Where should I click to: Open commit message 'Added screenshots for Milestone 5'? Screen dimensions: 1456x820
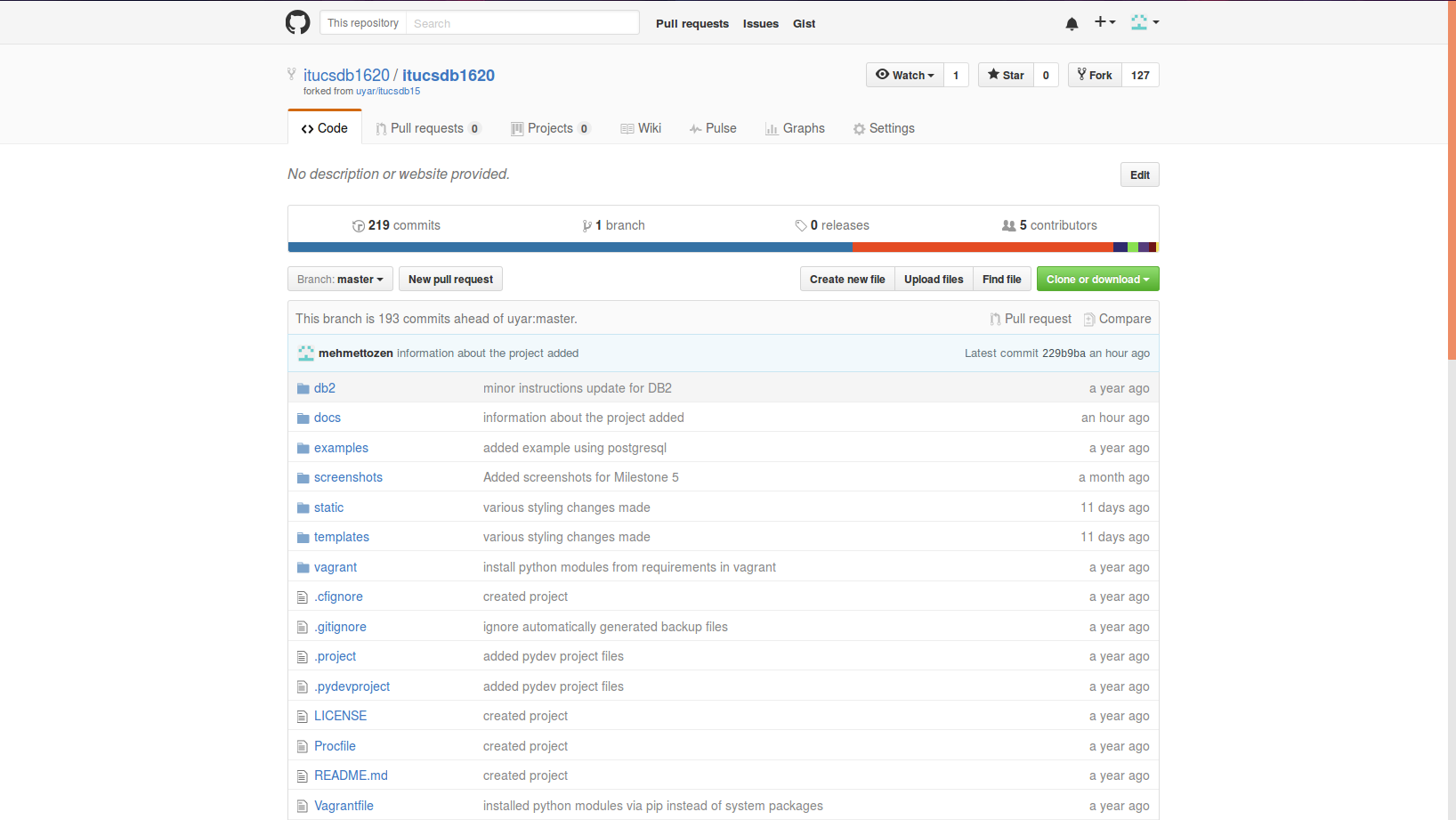click(581, 477)
